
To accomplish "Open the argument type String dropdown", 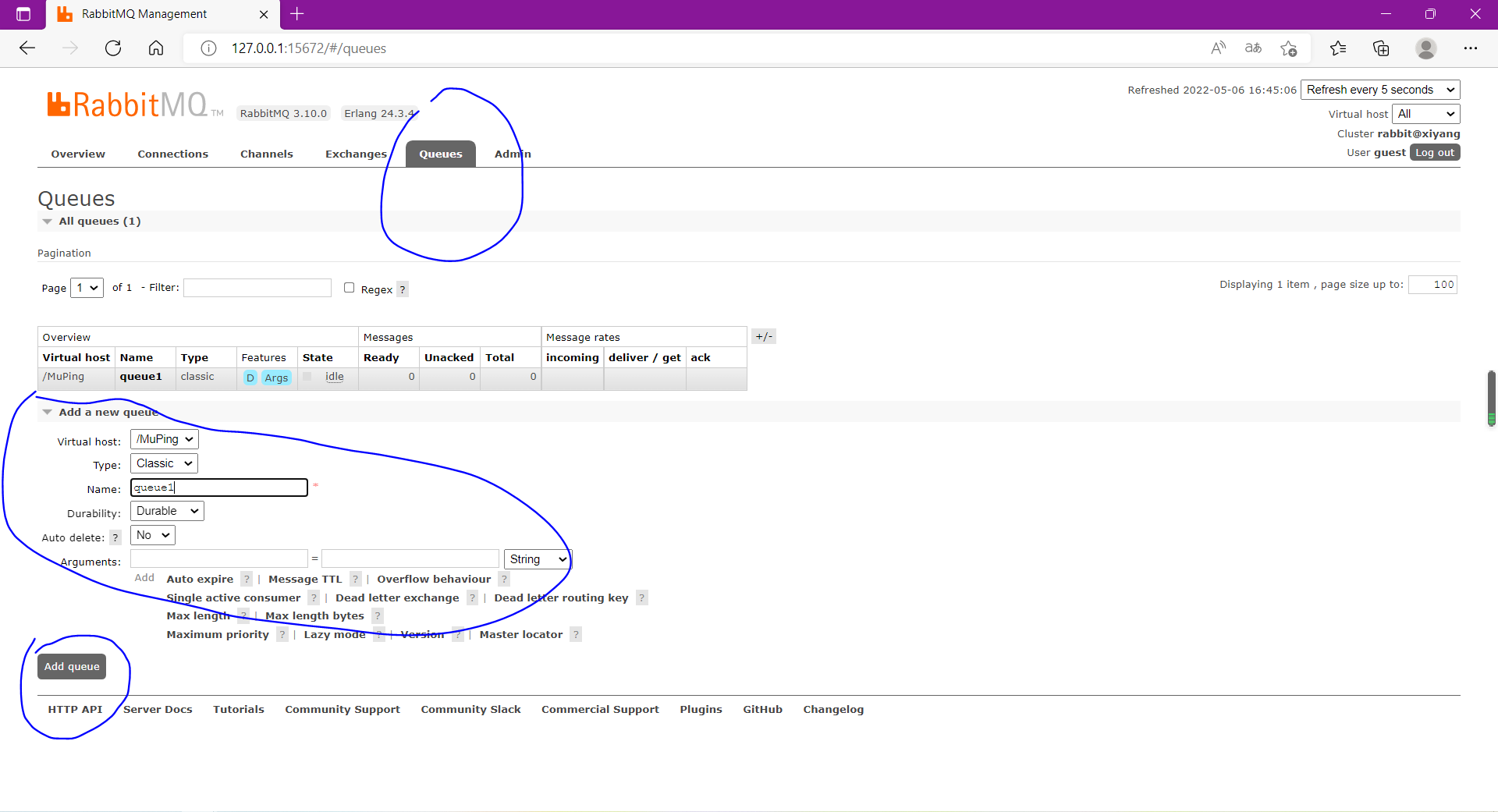I will [x=538, y=559].
